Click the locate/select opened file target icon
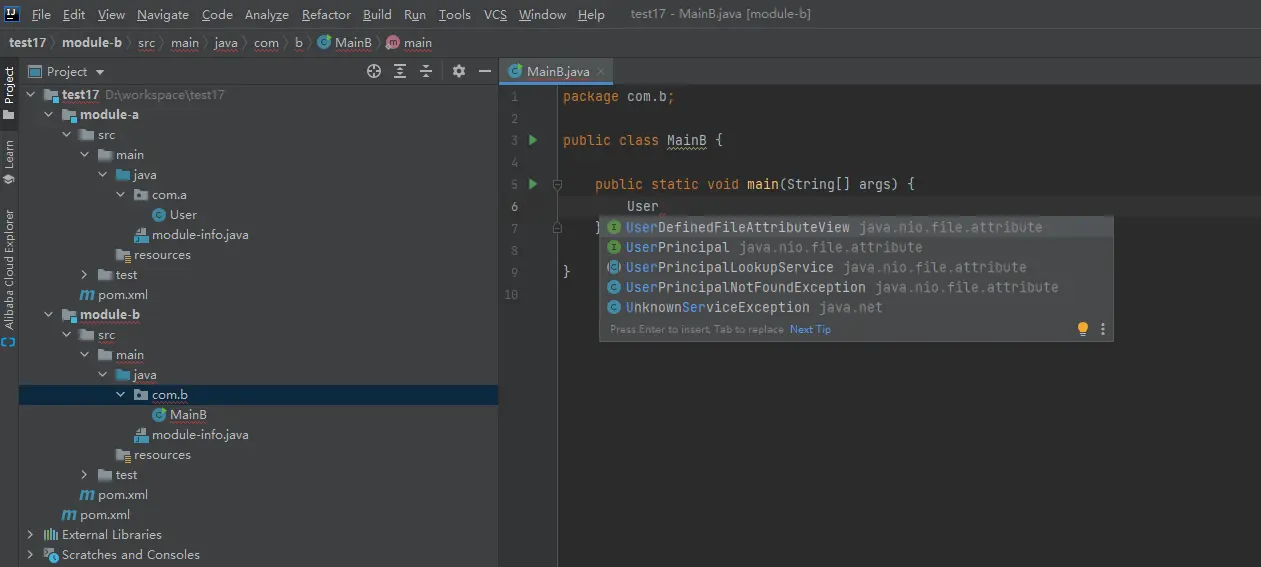 (374, 71)
